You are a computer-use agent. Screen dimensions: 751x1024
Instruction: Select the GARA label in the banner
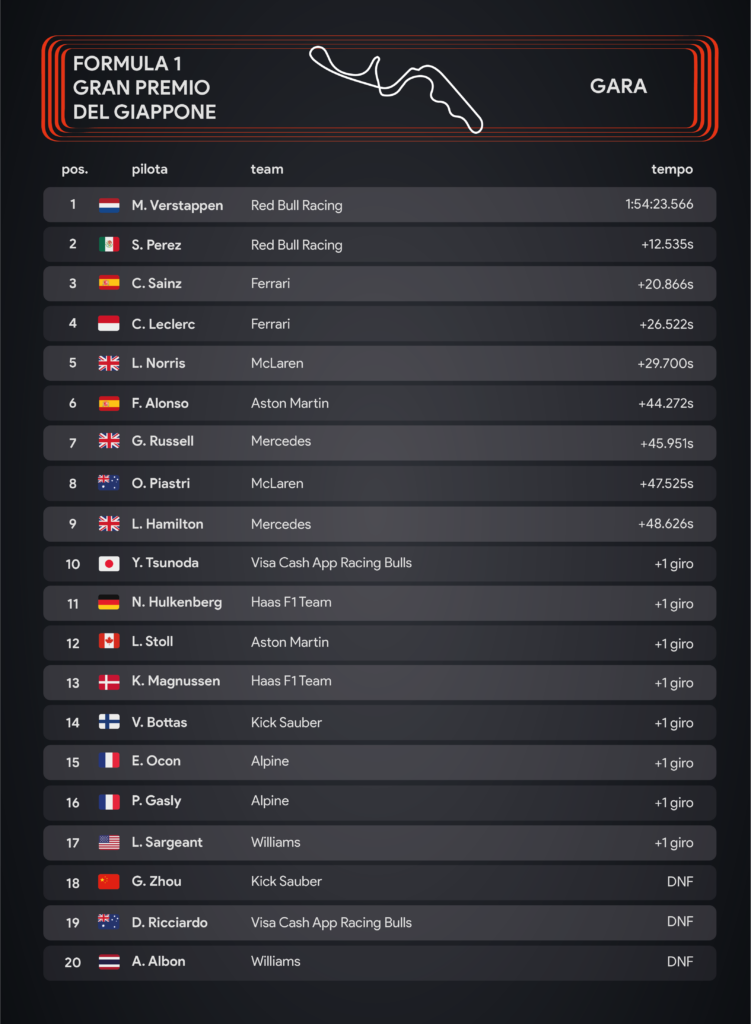(x=618, y=86)
